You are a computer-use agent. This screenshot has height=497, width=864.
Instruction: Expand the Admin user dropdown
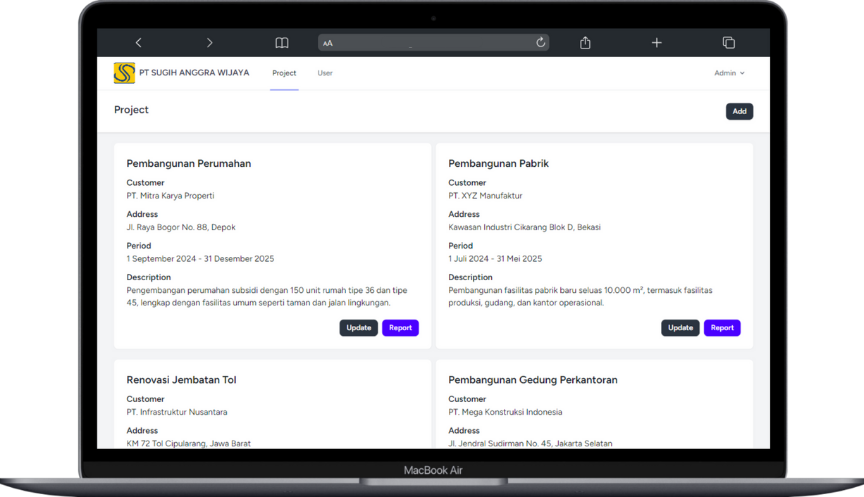click(729, 73)
